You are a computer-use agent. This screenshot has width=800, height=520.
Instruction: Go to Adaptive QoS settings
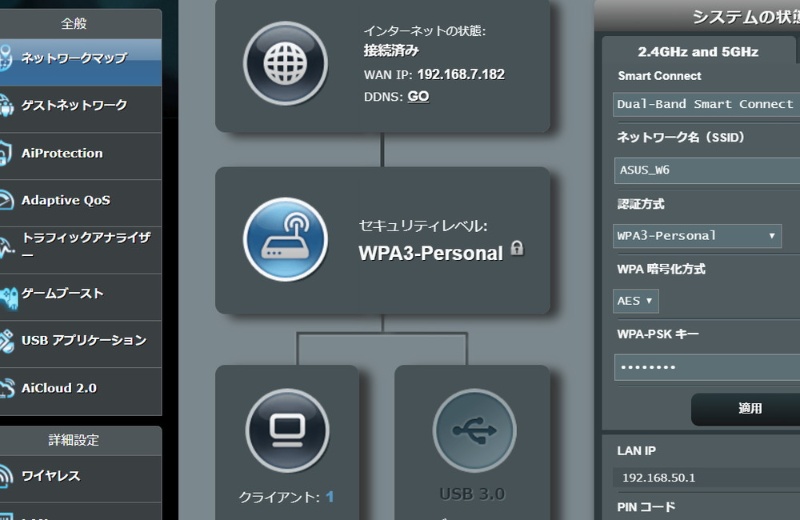pos(80,200)
